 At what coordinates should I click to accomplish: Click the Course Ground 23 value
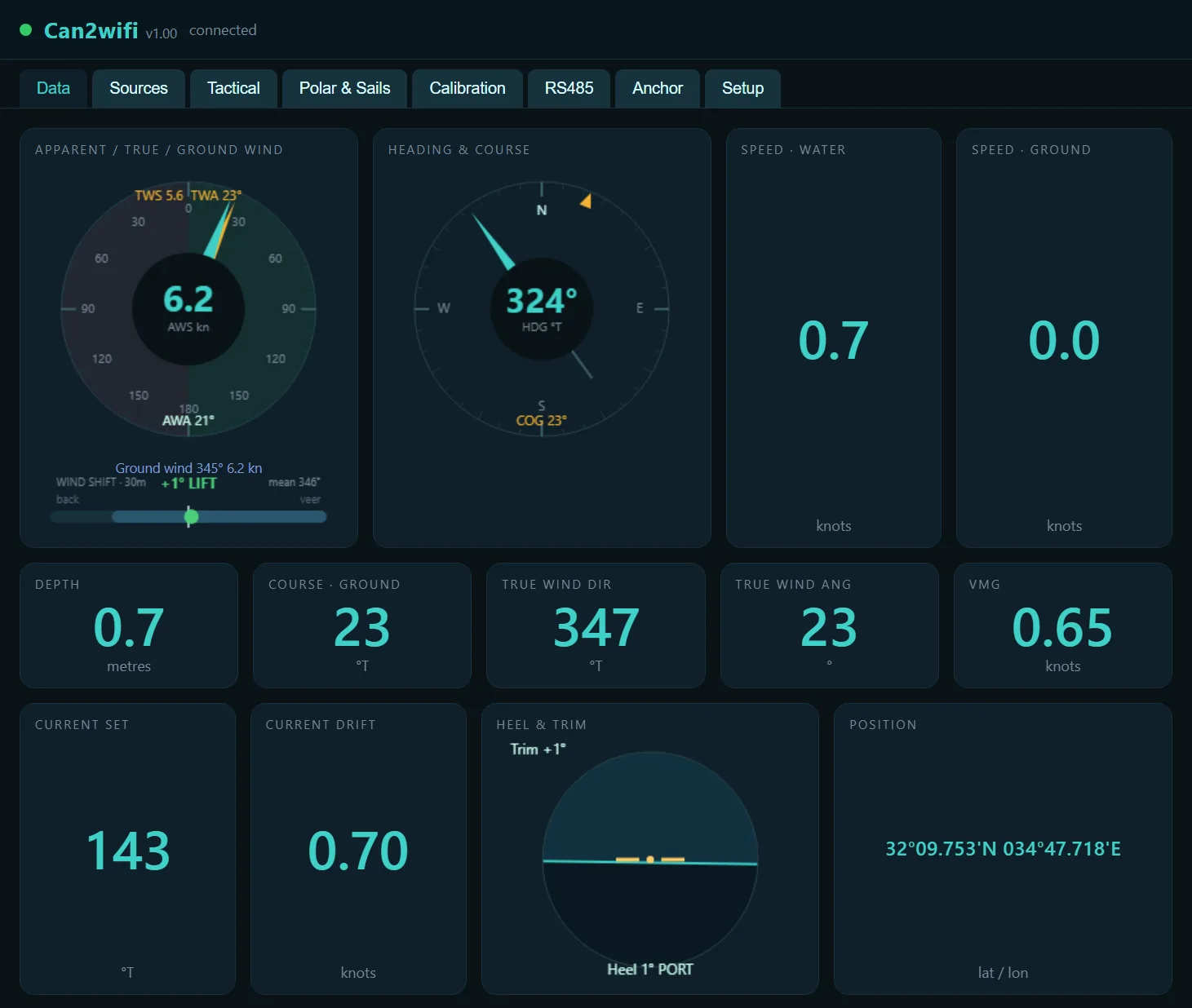[x=362, y=627]
